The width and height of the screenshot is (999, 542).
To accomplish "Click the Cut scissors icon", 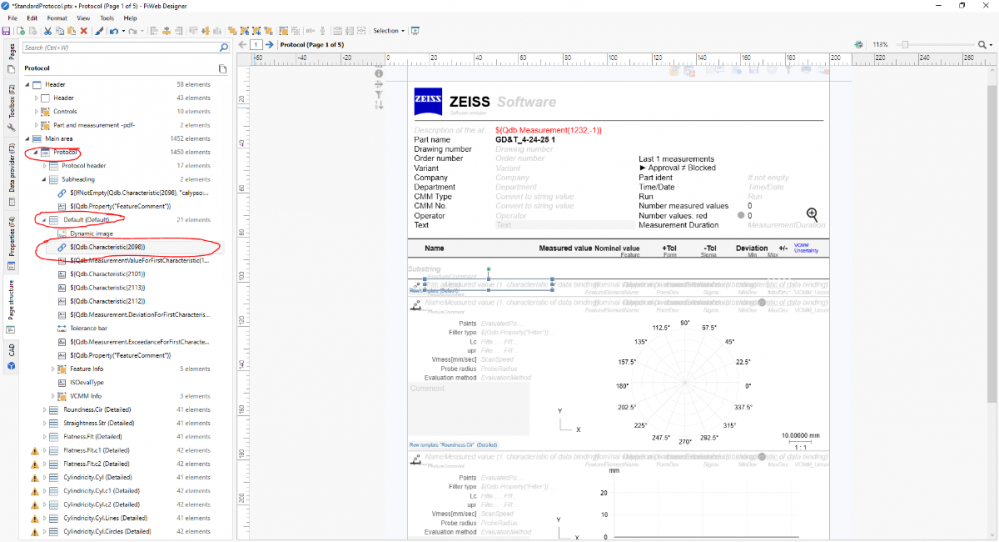I will click(47, 31).
